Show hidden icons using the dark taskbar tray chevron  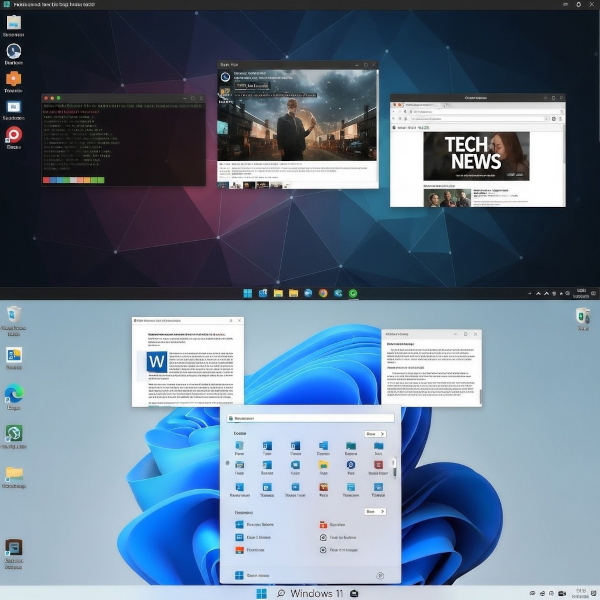[x=538, y=293]
